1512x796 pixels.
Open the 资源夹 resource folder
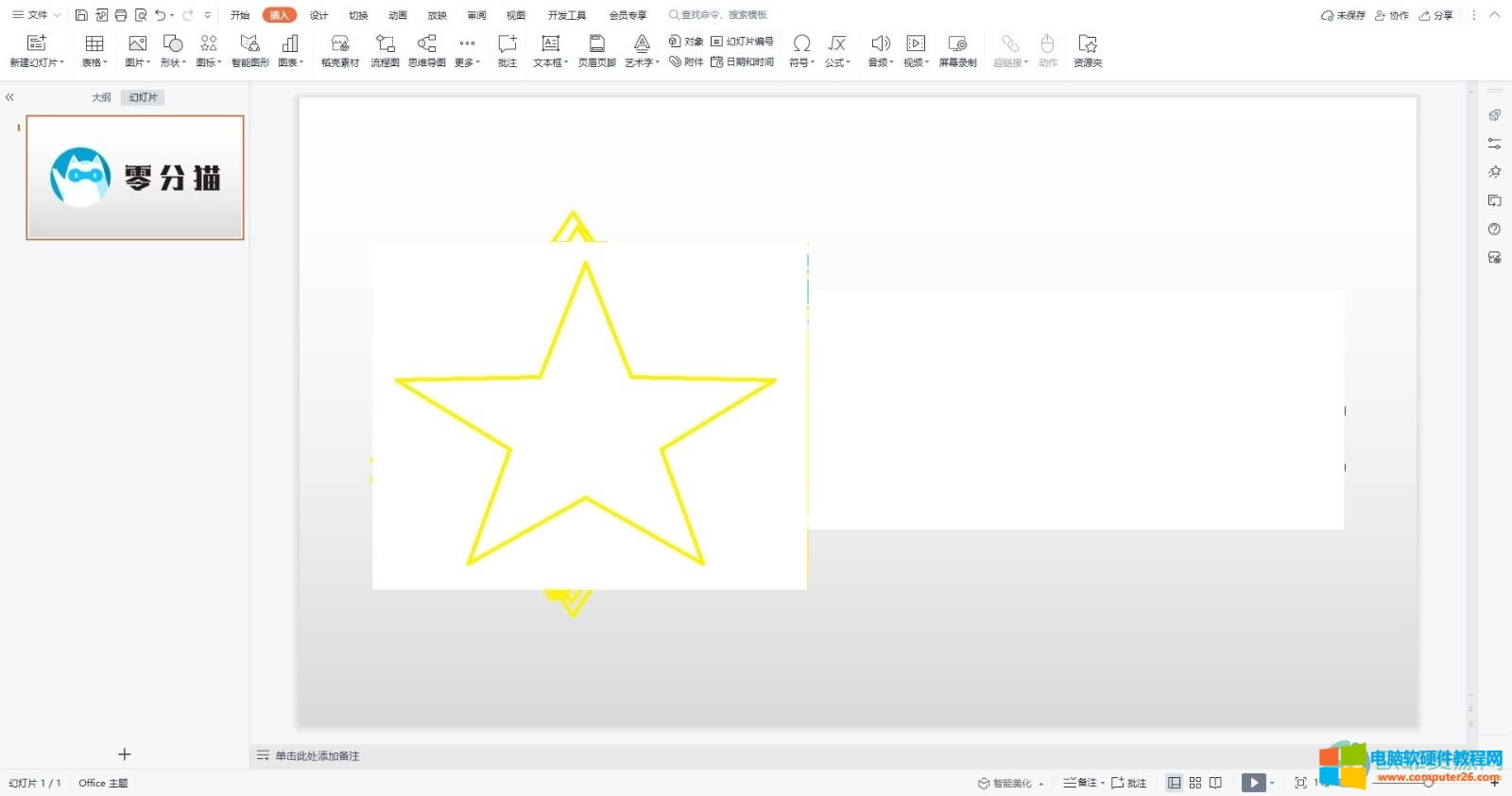1088,50
